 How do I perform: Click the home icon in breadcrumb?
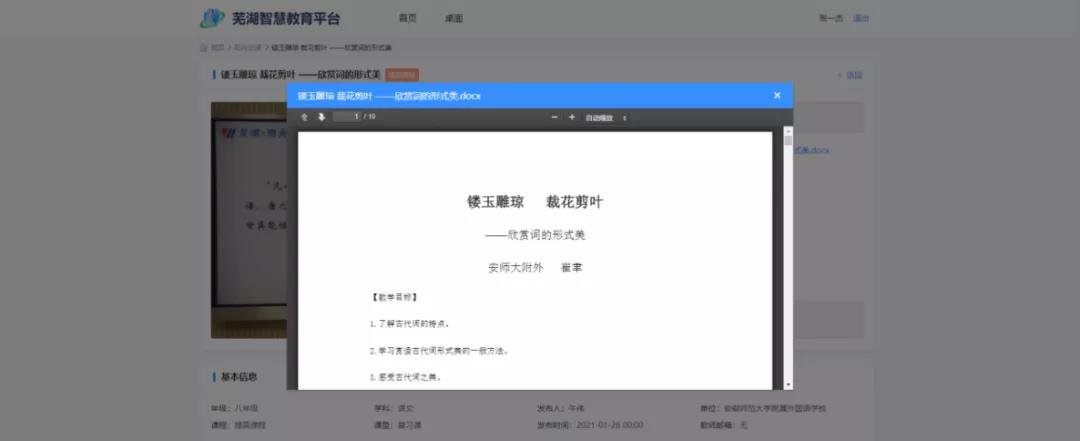click(x=204, y=47)
